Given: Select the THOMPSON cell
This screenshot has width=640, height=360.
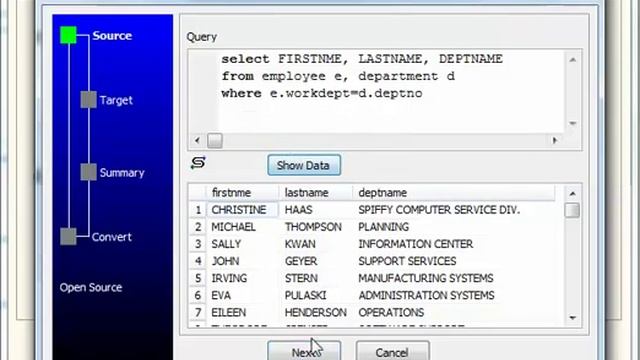Looking at the screenshot, I should (x=316, y=227).
